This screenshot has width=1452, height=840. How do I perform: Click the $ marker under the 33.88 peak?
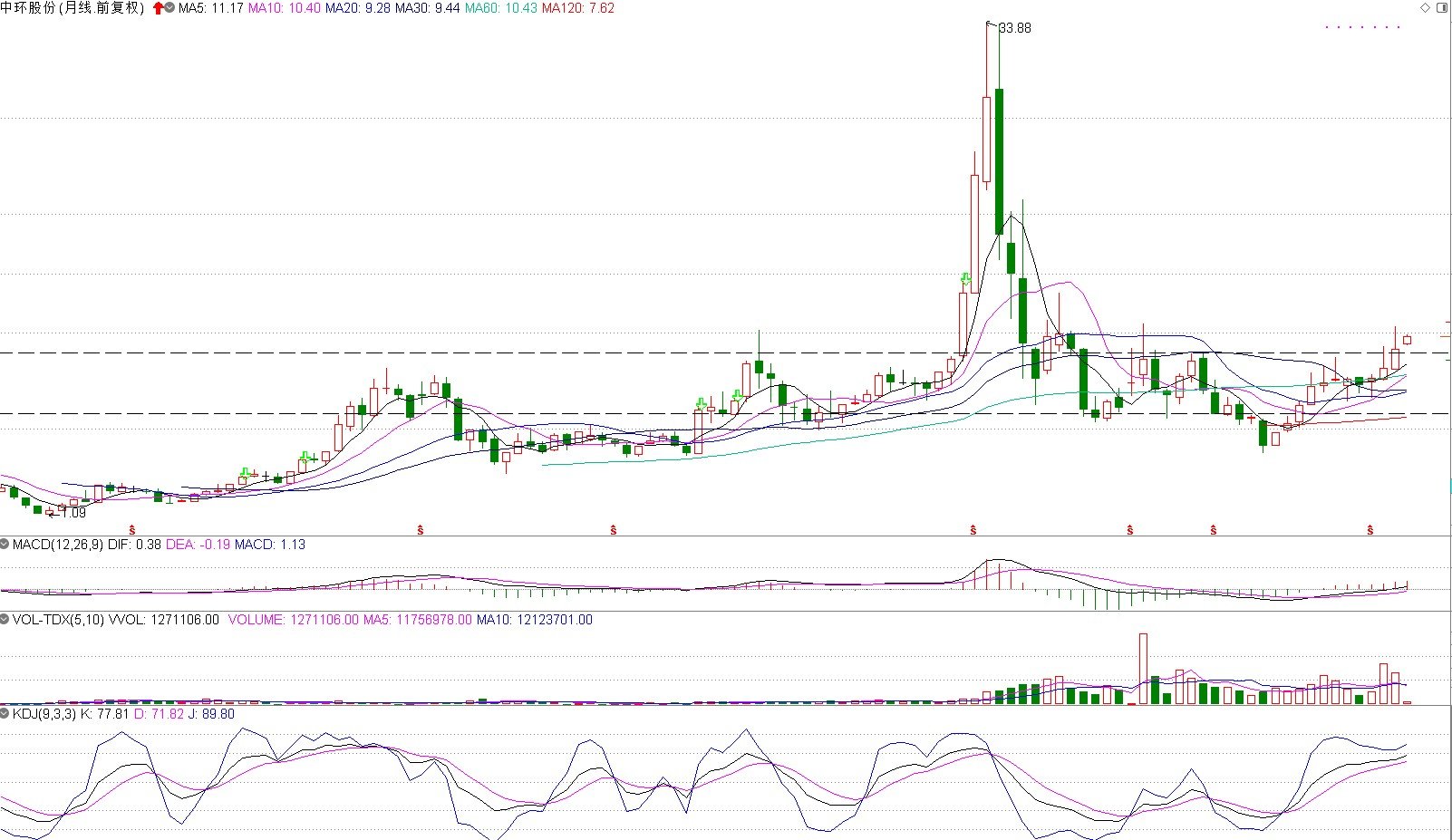pos(973,530)
